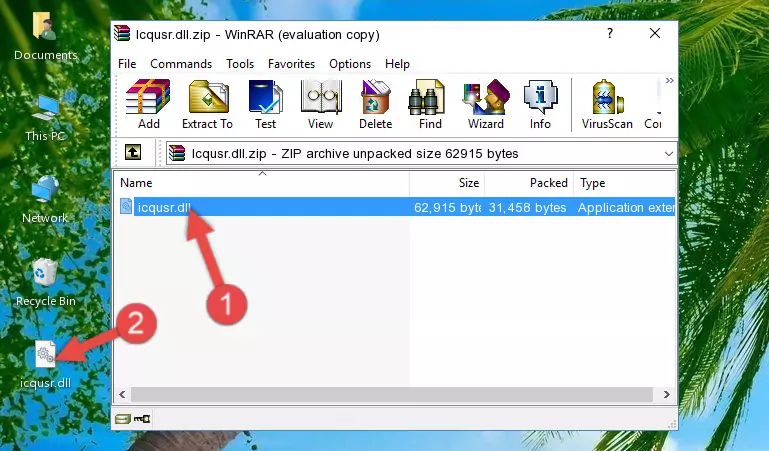Click the Application extension type cell
Image resolution: width=769 pixels, height=451 pixels.
click(x=626, y=207)
